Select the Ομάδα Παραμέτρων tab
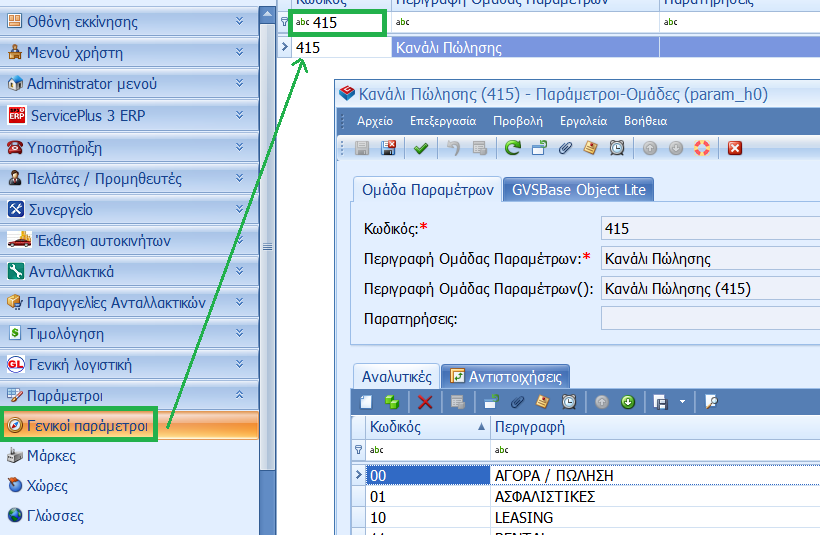820x535 pixels. (x=427, y=189)
